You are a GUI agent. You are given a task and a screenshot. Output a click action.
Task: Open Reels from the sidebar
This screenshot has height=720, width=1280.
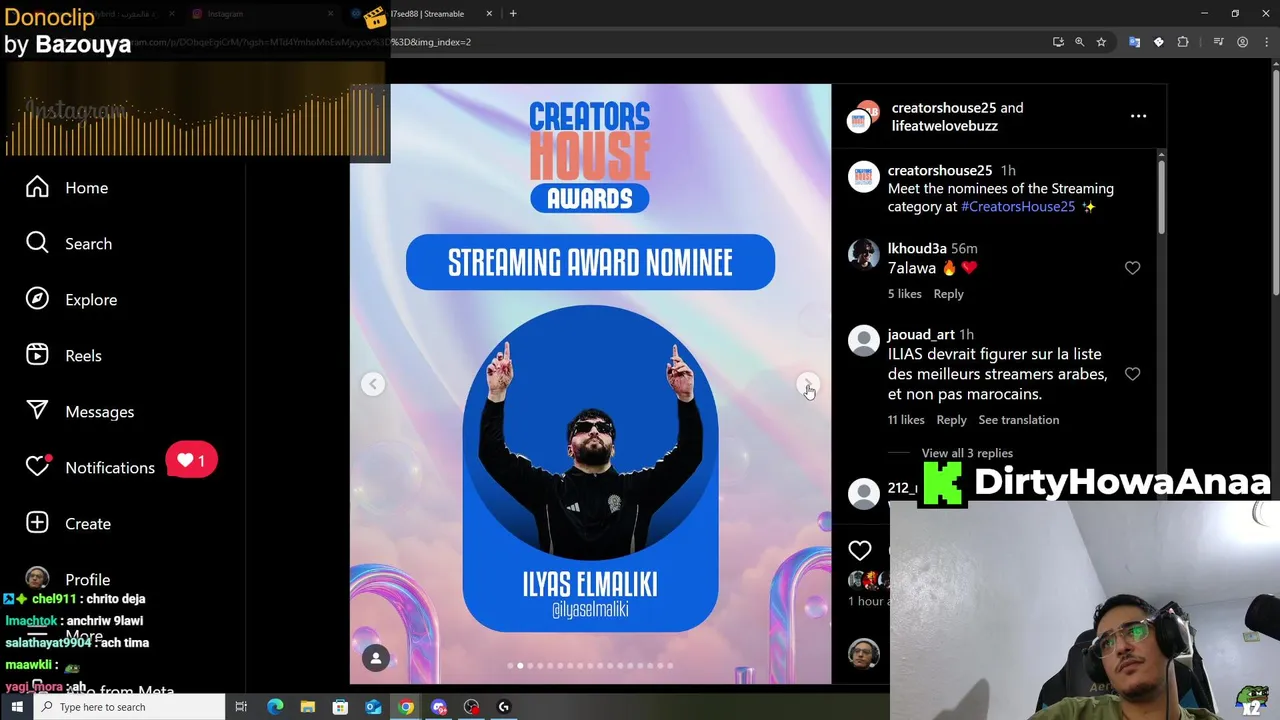[64, 356]
